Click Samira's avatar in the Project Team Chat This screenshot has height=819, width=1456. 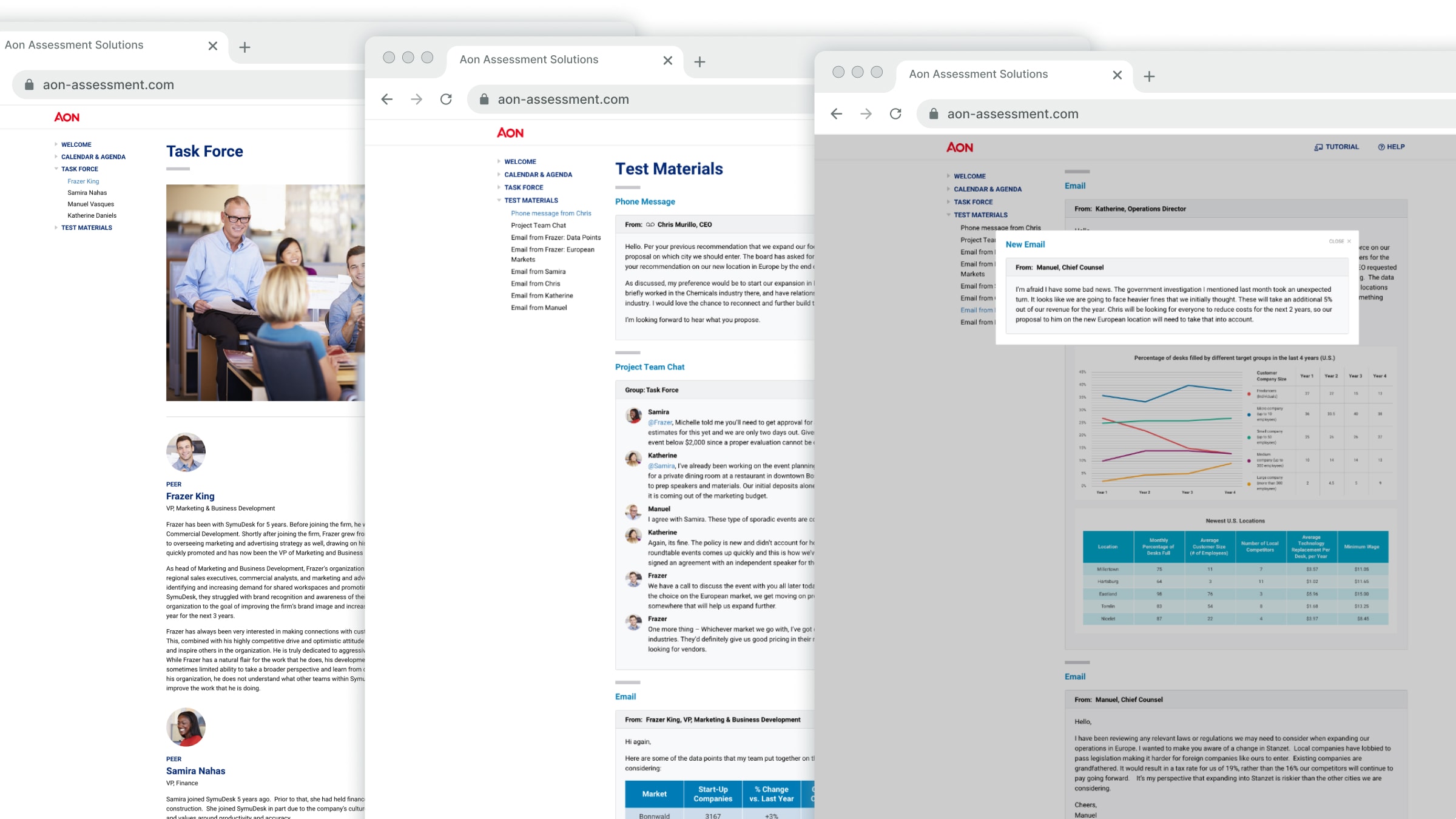click(x=633, y=416)
